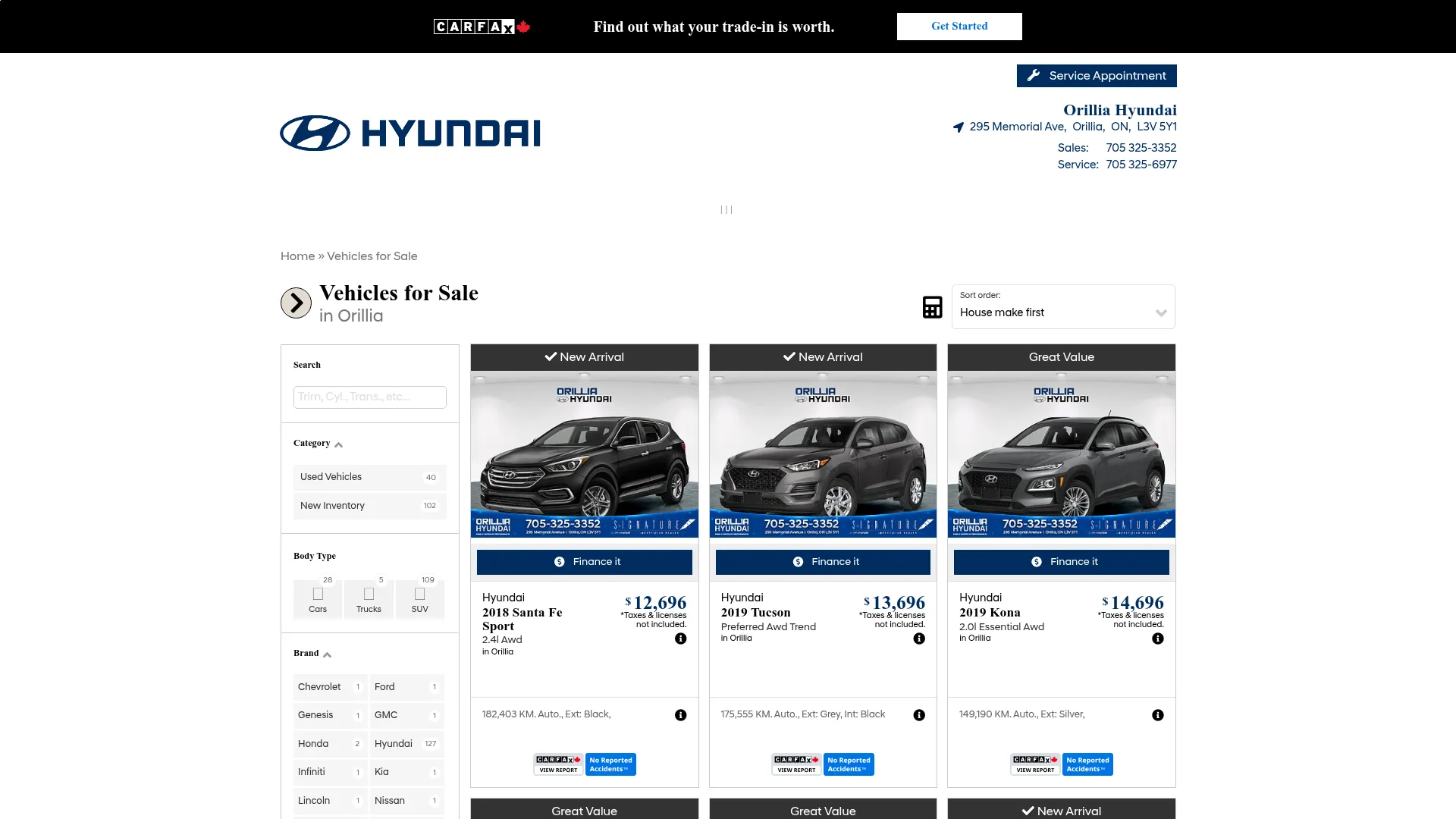Image resolution: width=1456 pixels, height=819 pixels.
Task: Click the $14,696 price
Action: [x=1134, y=603]
